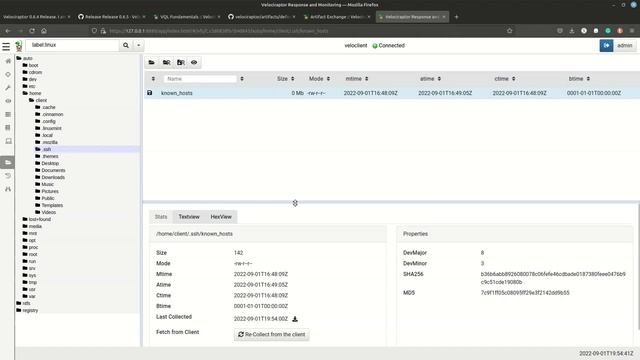640x360 pixels.
Task: Collapse the client folder in tree
Action: (x=41, y=100)
